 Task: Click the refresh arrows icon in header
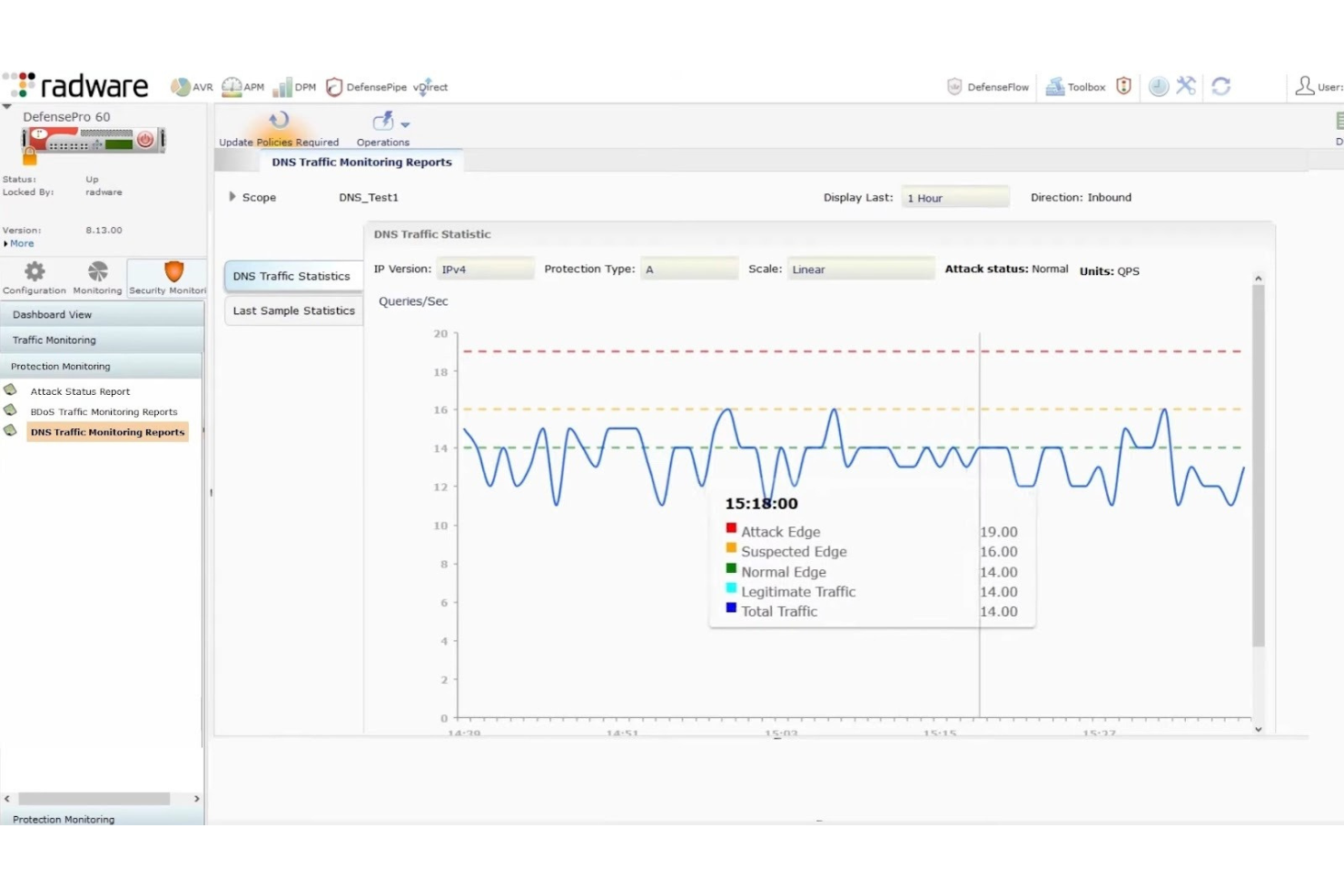coord(1221,85)
